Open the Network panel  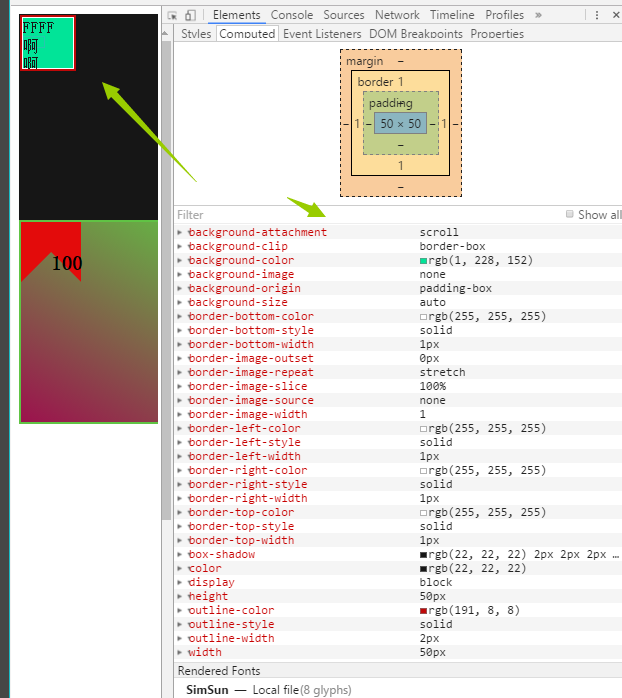pyautogui.click(x=397, y=15)
